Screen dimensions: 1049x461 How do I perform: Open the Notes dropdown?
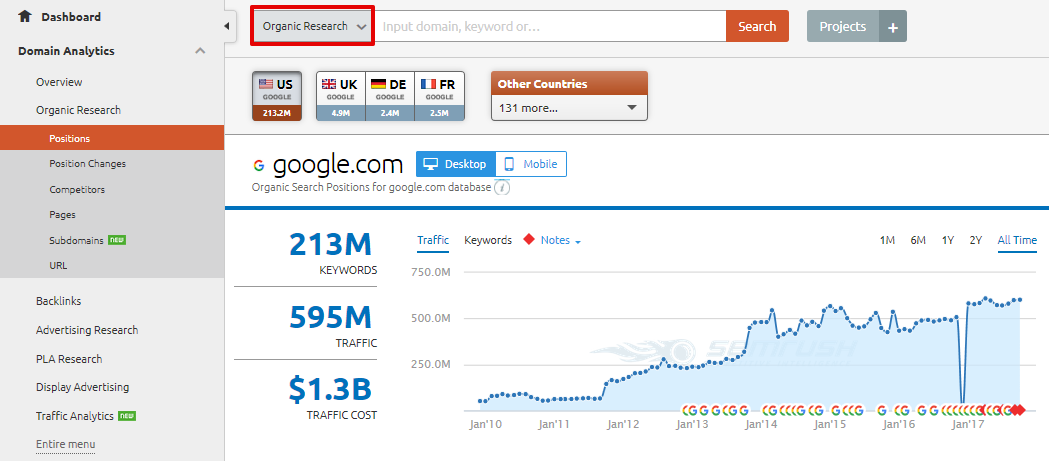coord(561,240)
